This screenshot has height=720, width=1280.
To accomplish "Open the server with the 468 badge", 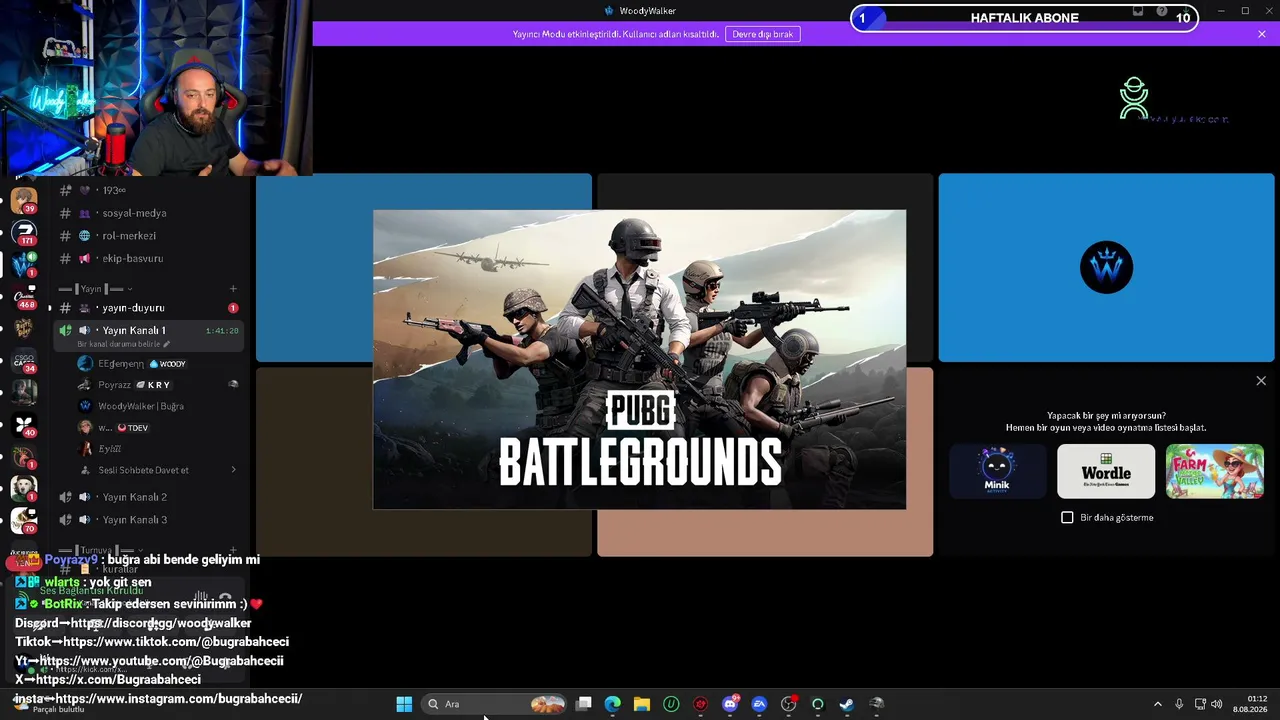I will pyautogui.click(x=24, y=297).
